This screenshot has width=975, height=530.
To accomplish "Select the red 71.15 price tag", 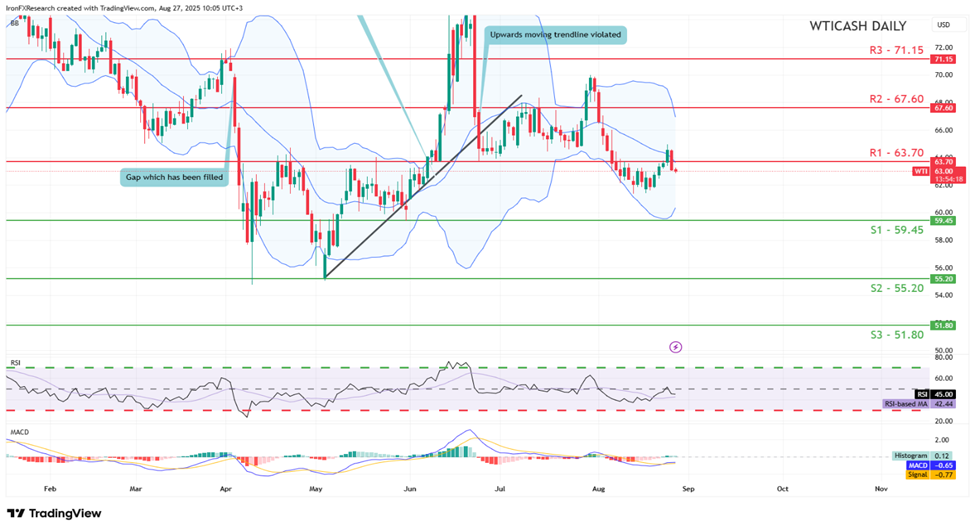I will click(x=942, y=59).
